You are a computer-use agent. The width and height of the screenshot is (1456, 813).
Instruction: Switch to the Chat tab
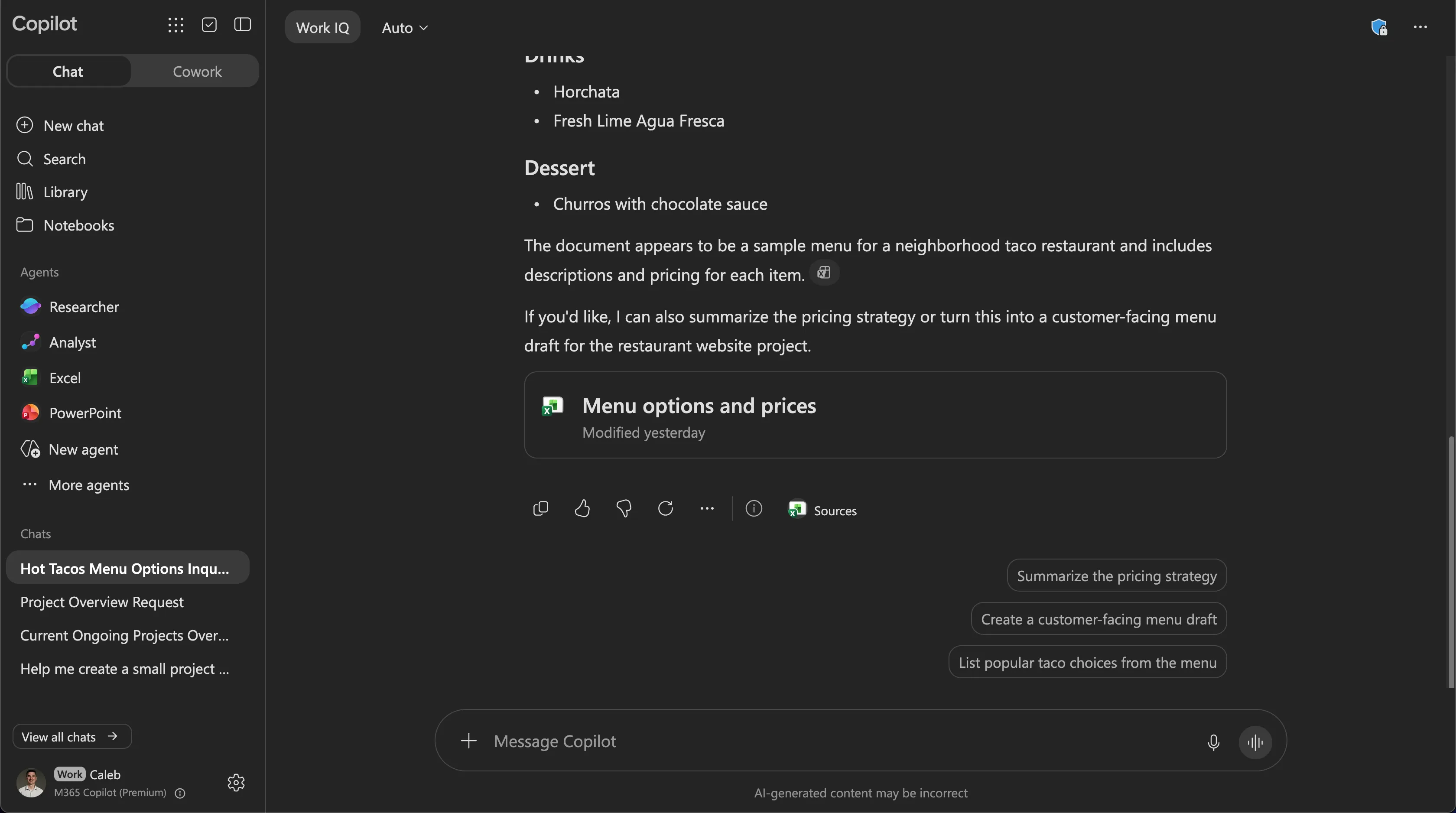[x=68, y=71]
